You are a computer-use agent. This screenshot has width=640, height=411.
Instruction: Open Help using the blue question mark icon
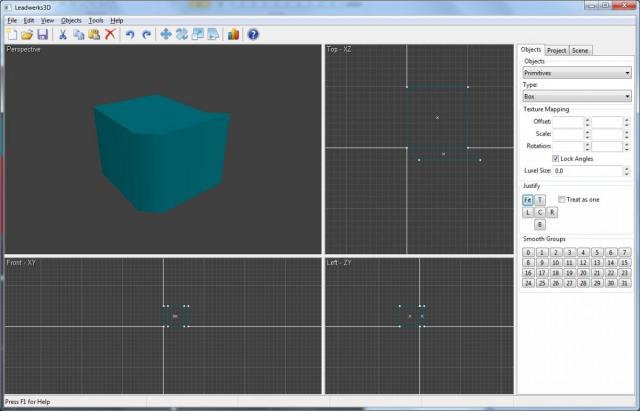253,34
